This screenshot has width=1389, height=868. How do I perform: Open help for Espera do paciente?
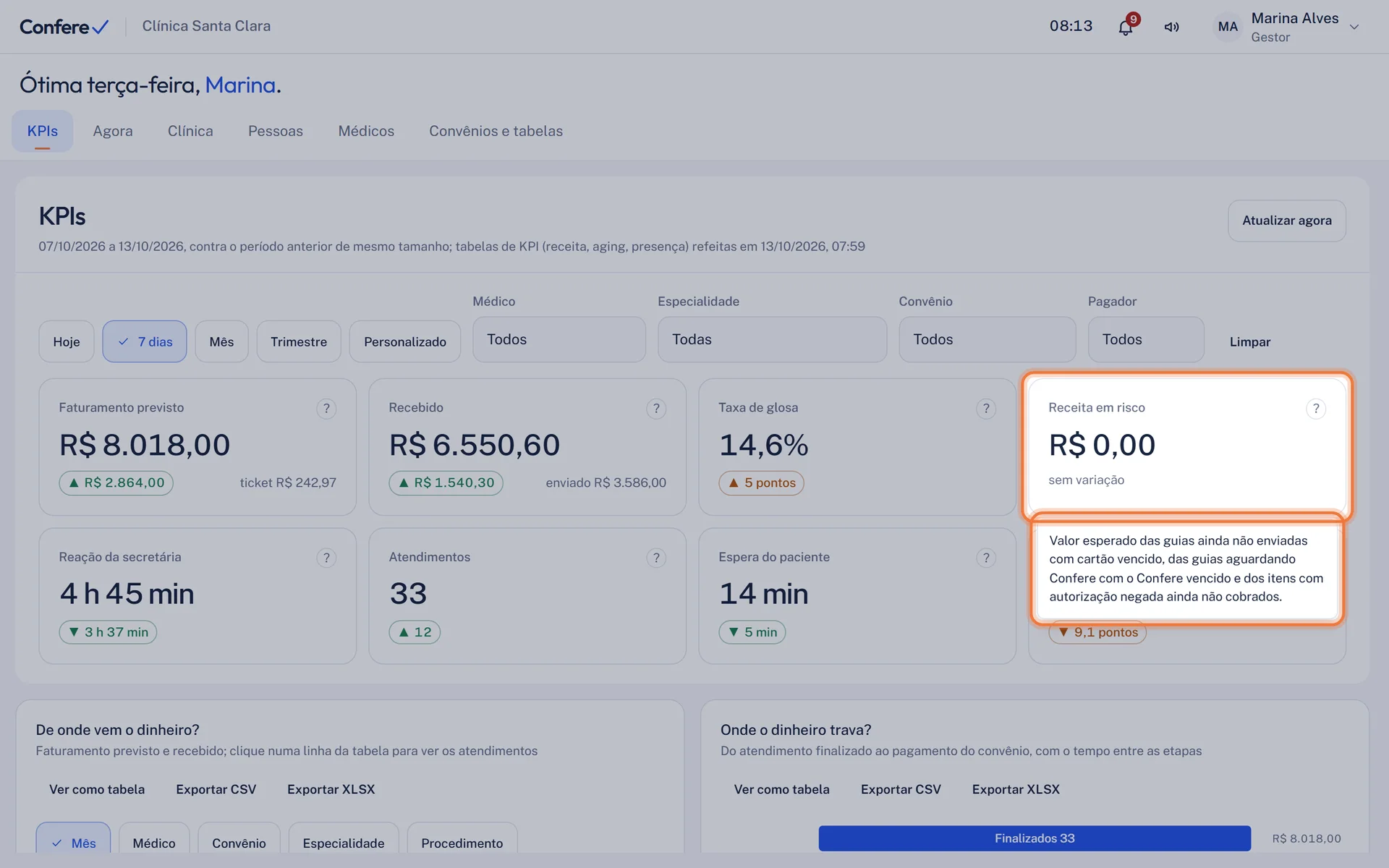pos(986,558)
